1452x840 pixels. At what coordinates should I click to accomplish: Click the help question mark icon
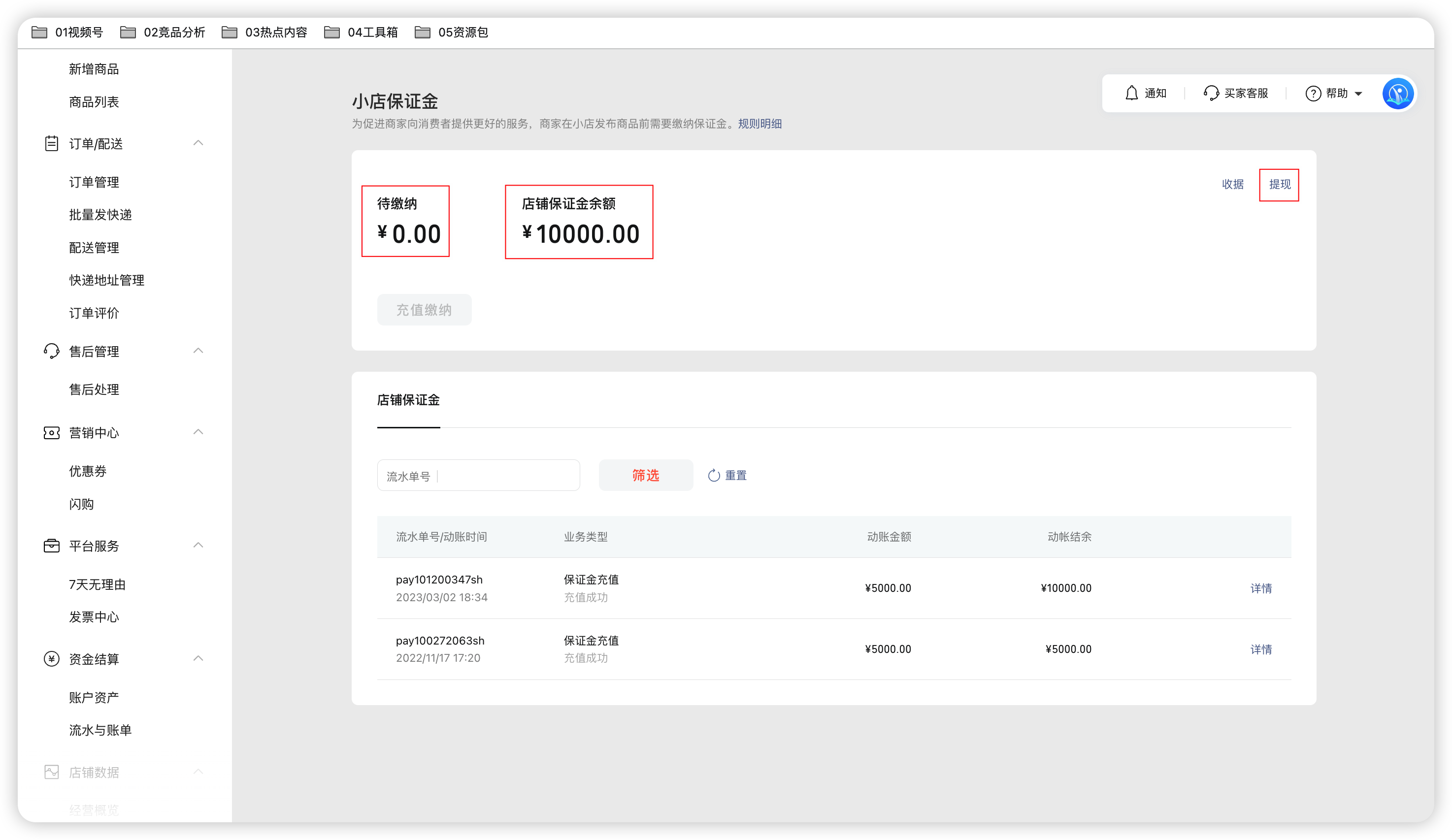pos(1313,94)
